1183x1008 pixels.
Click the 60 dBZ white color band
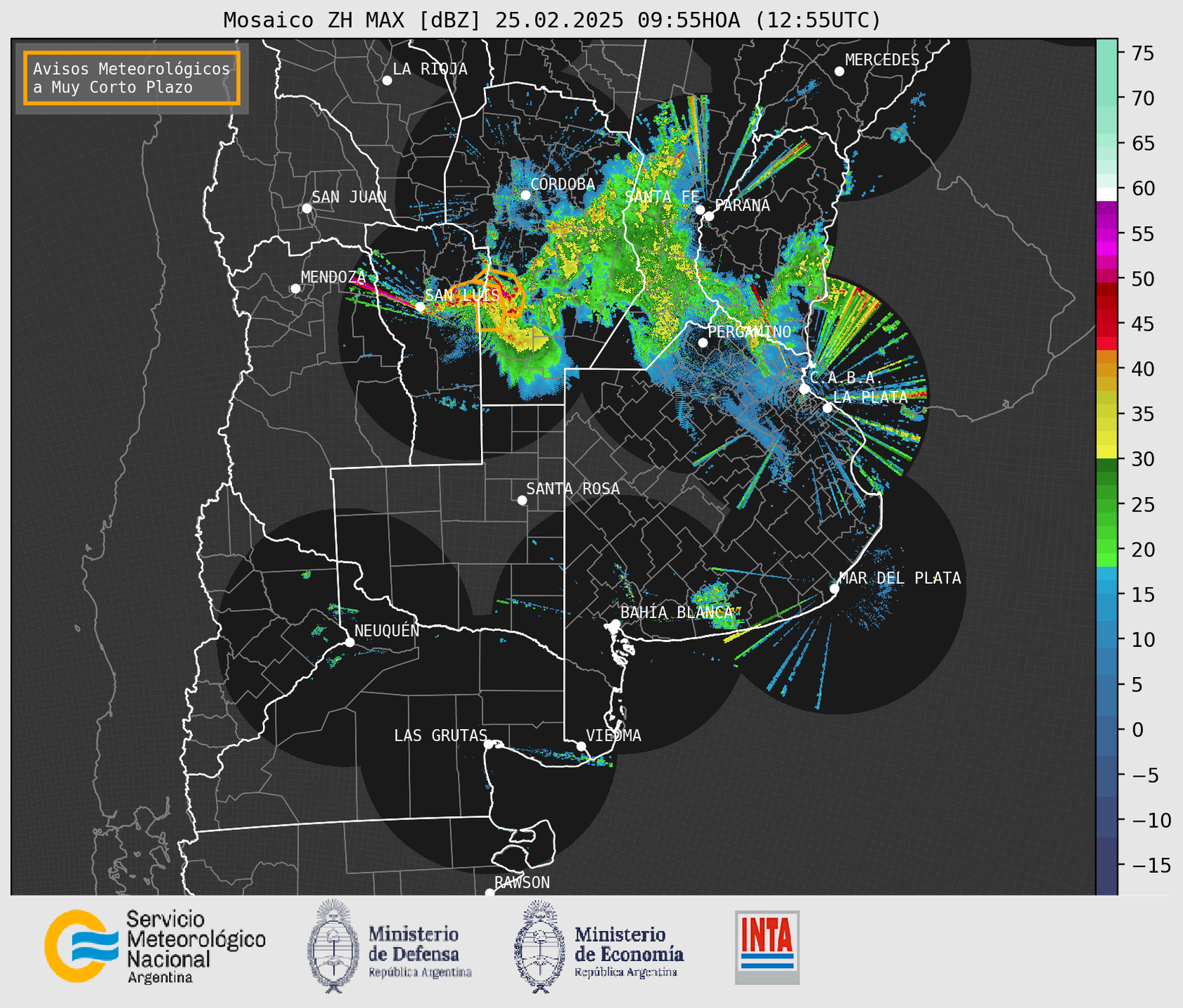click(x=1106, y=194)
